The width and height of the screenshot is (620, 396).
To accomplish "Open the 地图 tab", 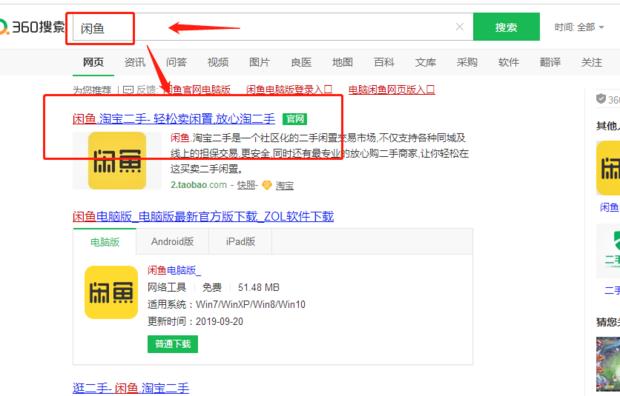I will (342, 62).
